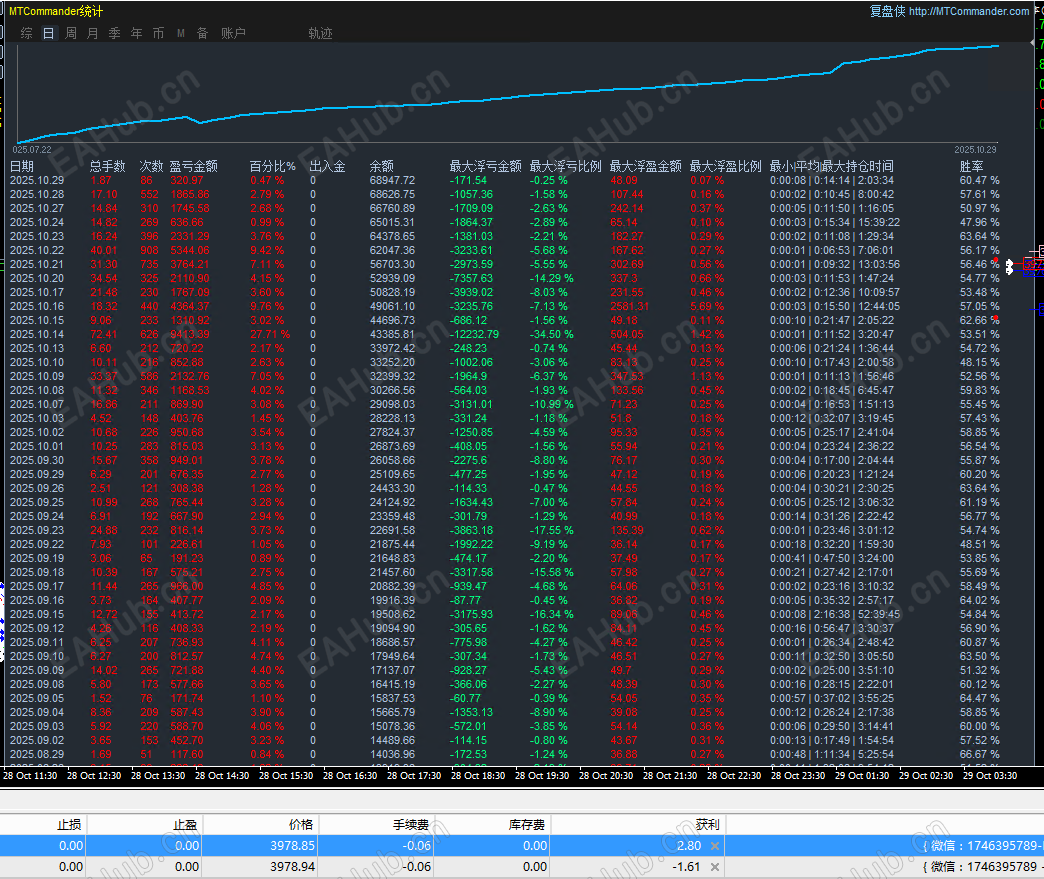
Task: Click the 获利 profit column header
Action: pos(707,824)
